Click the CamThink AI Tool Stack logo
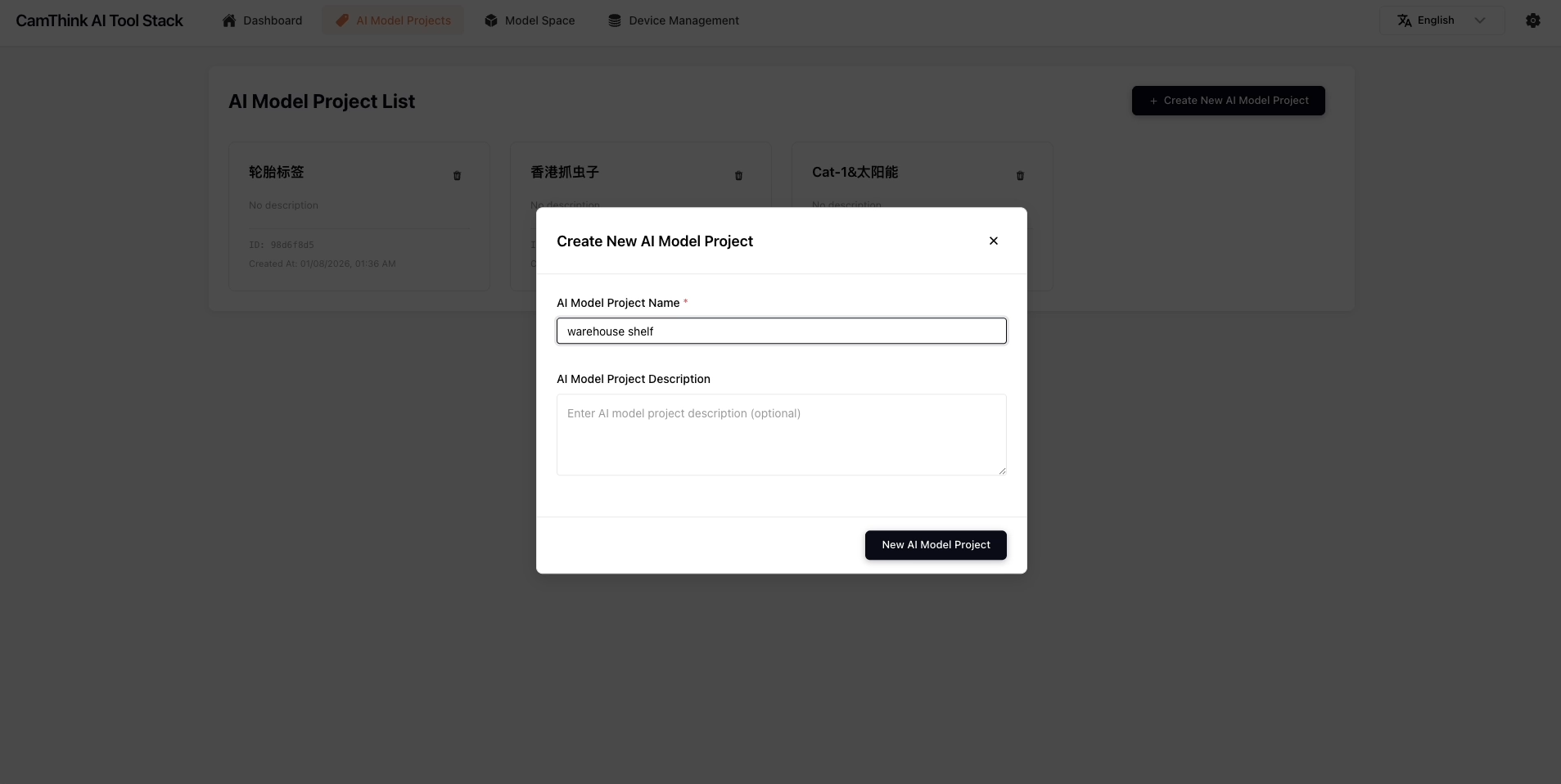The width and height of the screenshot is (1561, 784). (100, 20)
